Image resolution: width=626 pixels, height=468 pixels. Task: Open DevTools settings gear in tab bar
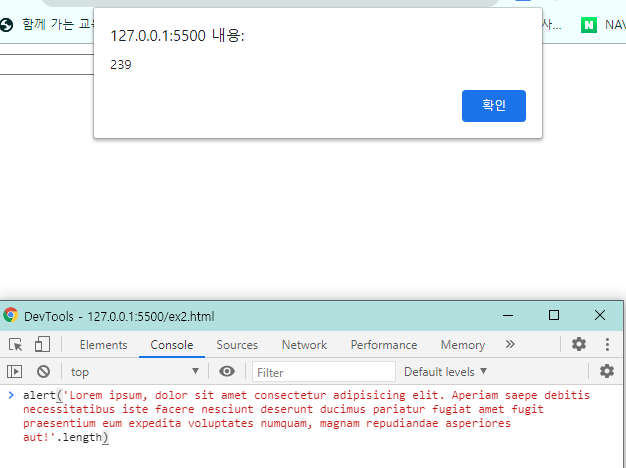pyautogui.click(x=578, y=344)
